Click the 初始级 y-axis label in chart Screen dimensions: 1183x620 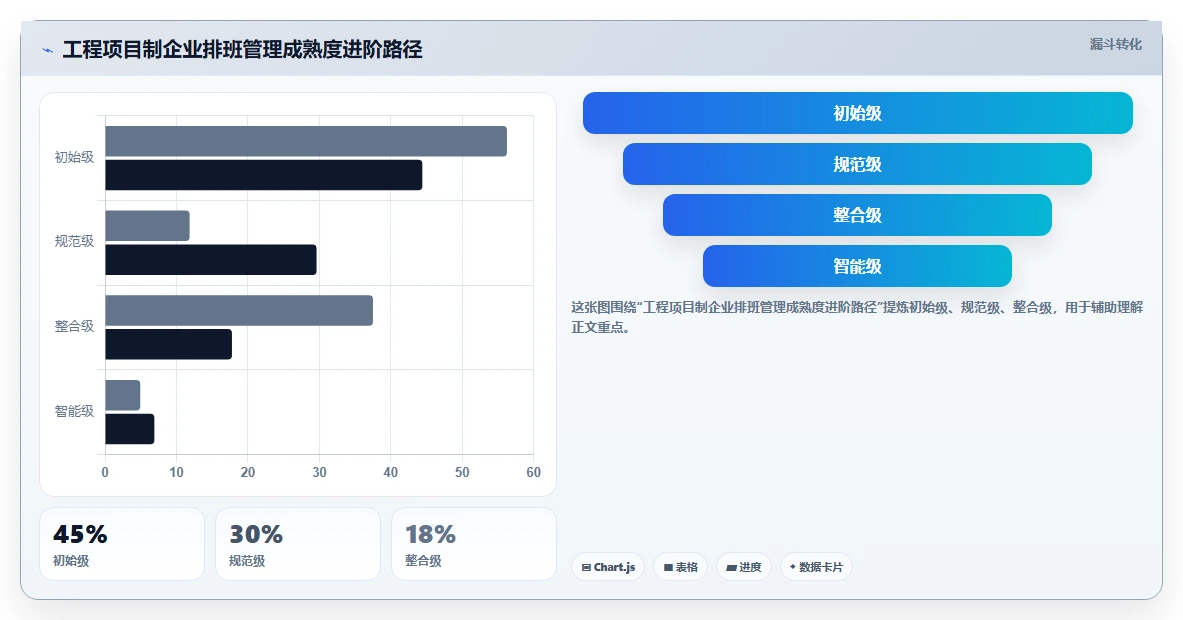click(74, 158)
